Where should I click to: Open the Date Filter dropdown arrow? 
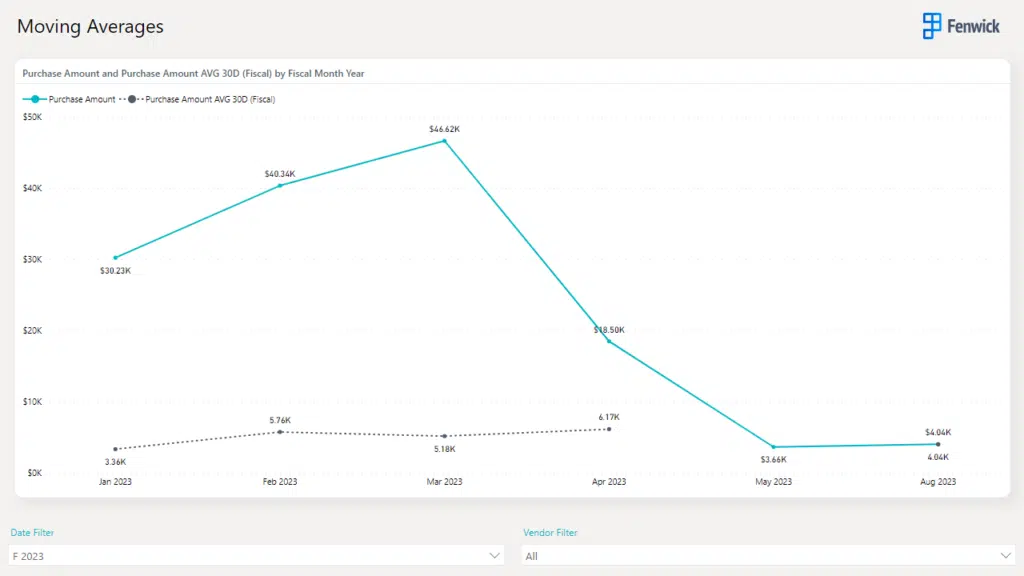coord(494,555)
